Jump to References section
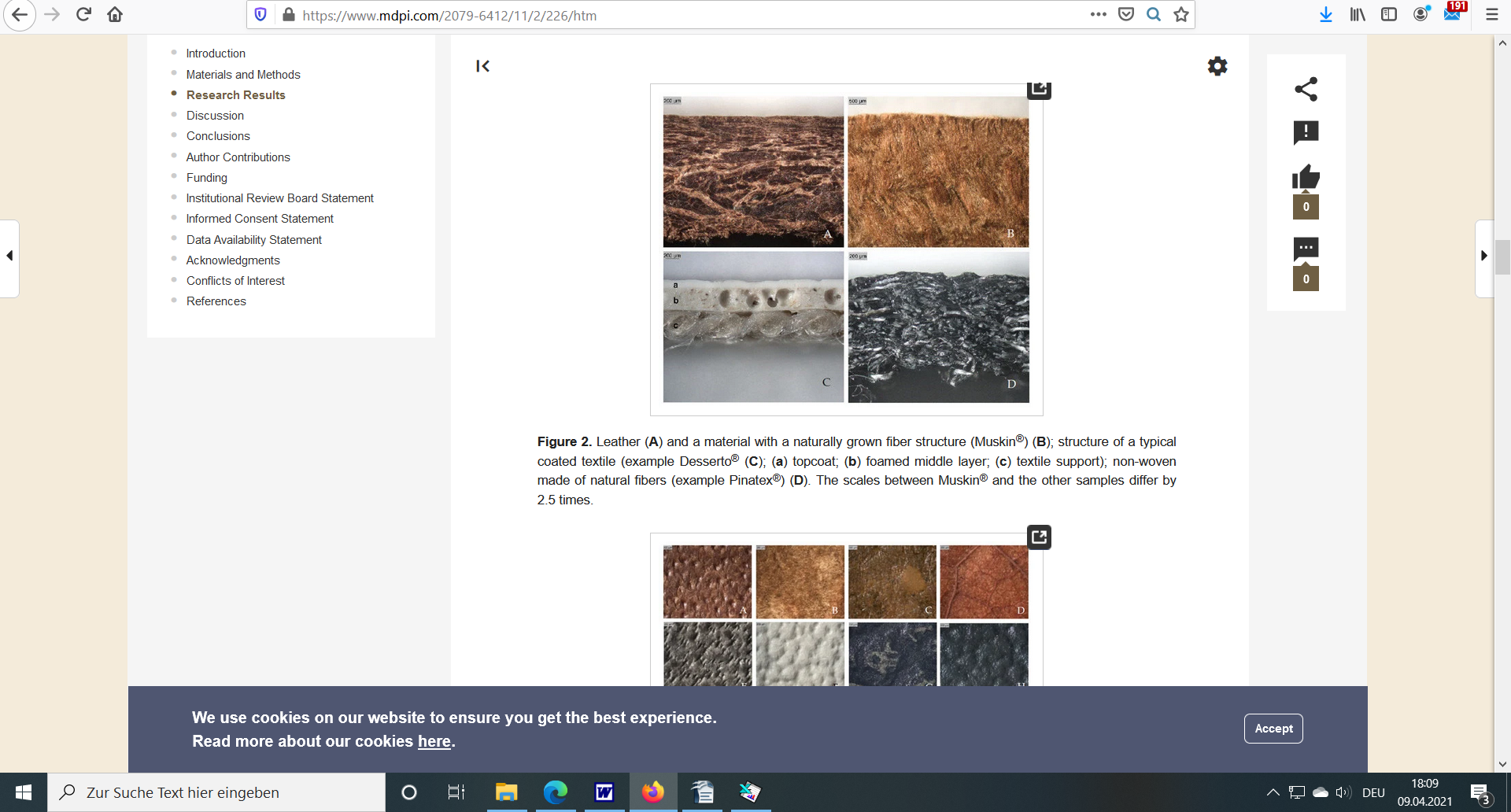This screenshot has height=812, width=1511. [216, 301]
